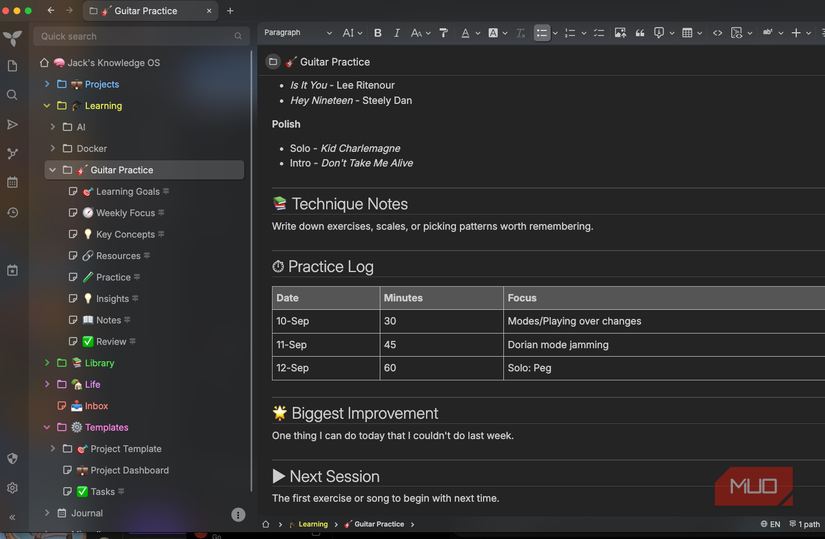Click the remove formatting icon
The height and width of the screenshot is (539, 825).
tap(520, 33)
